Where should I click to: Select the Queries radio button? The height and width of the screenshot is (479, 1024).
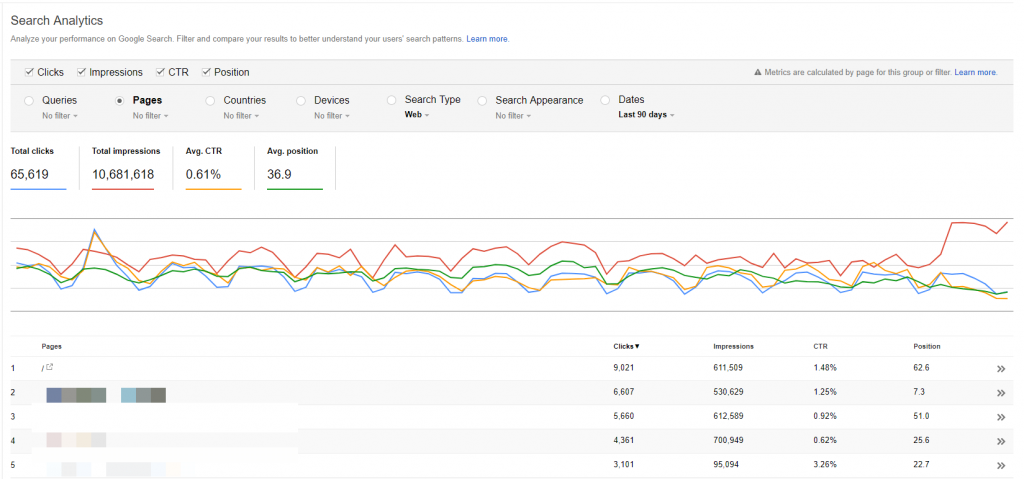29,101
